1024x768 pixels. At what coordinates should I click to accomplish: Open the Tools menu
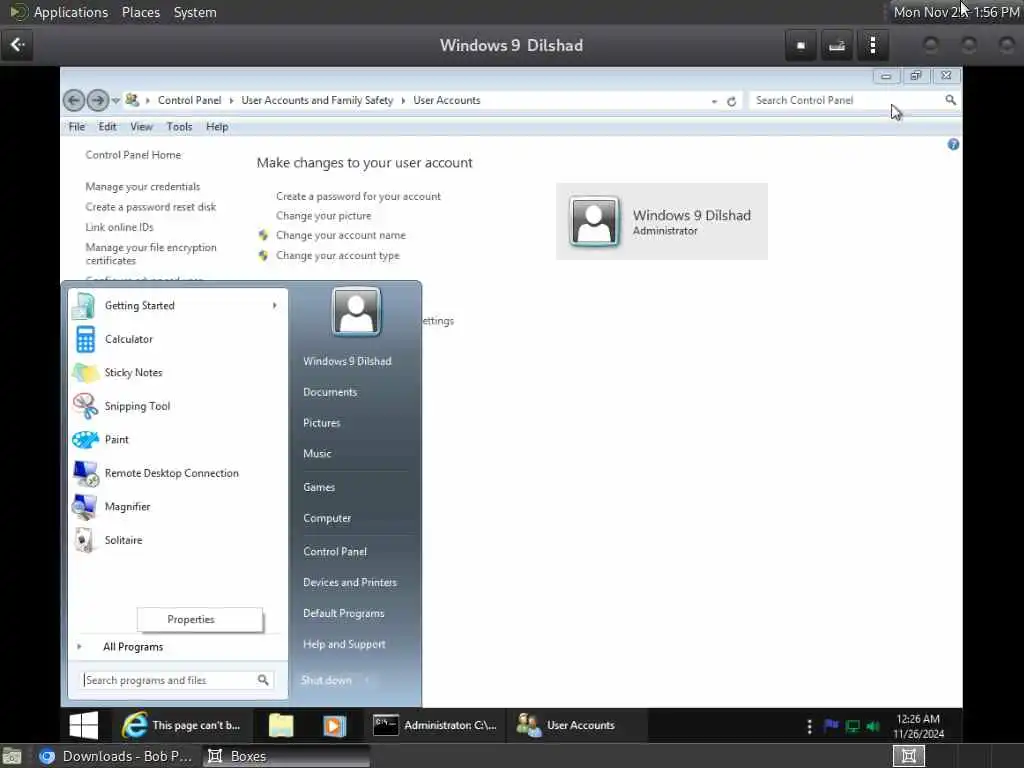coord(179,127)
